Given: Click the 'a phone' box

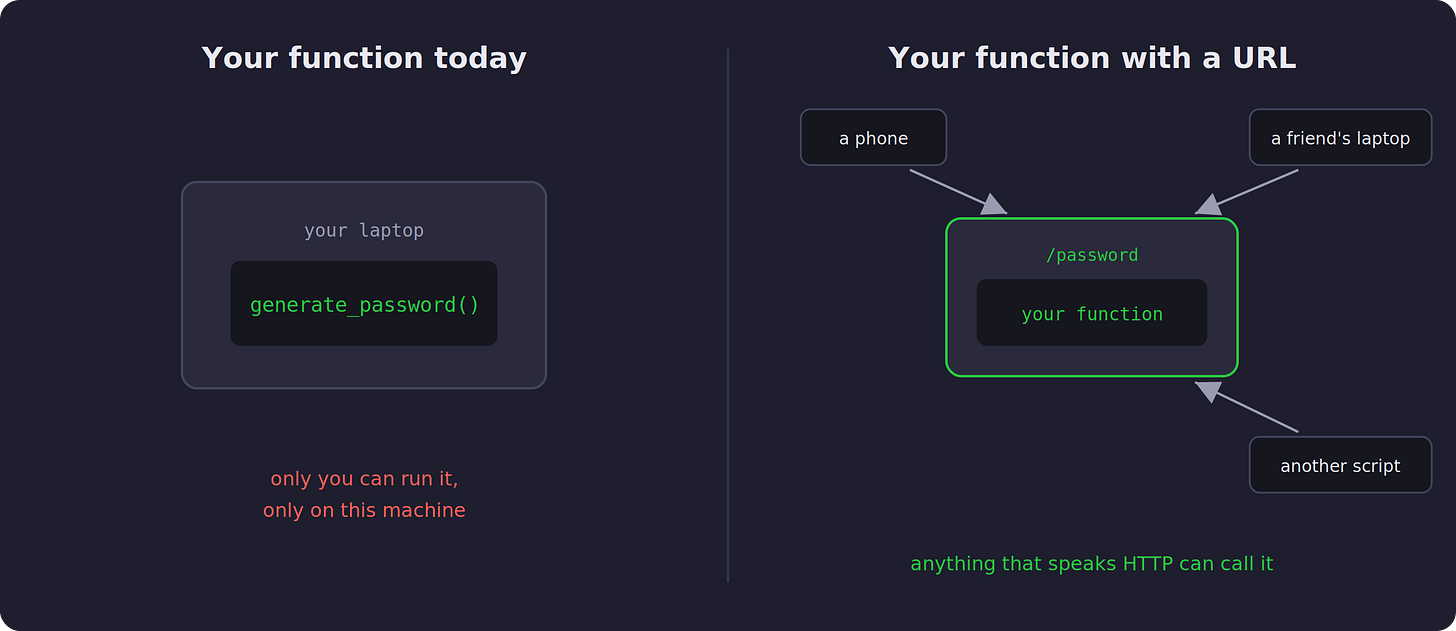Looking at the screenshot, I should 873,137.
